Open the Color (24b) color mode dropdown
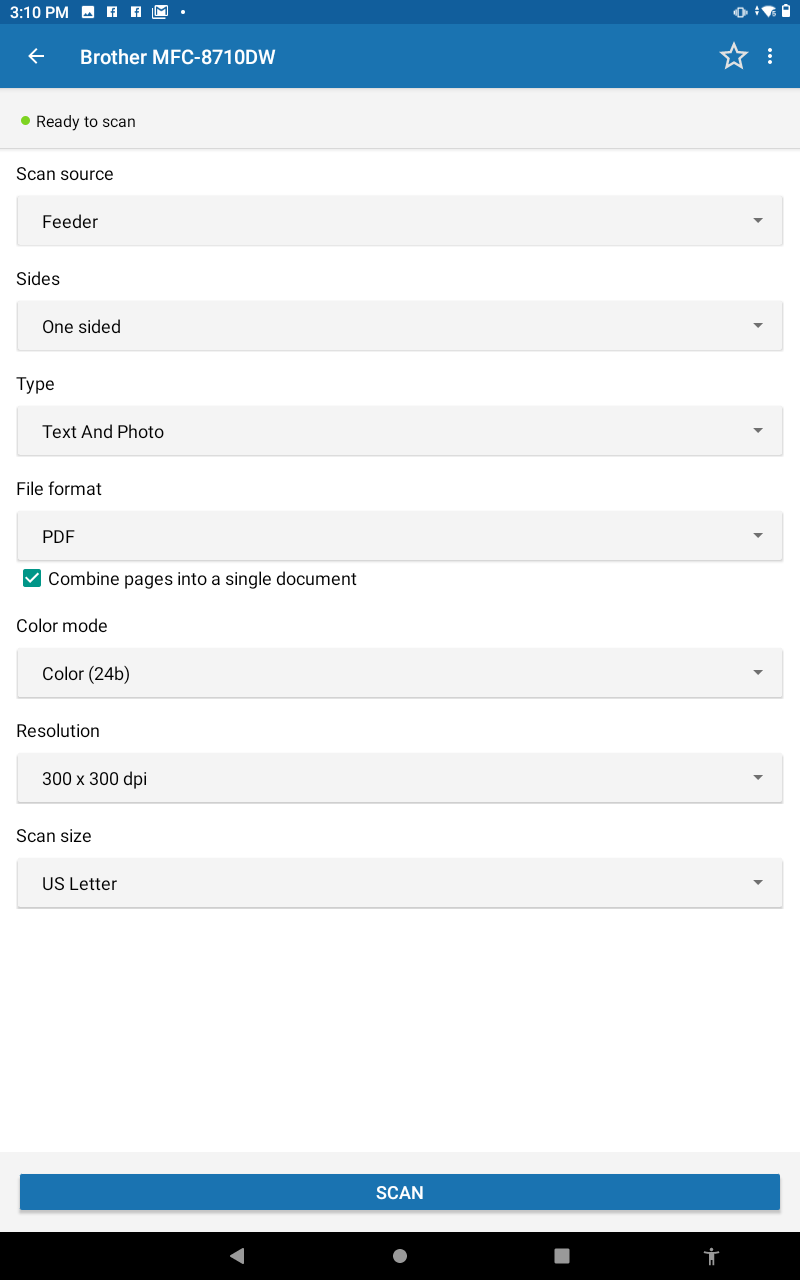The height and width of the screenshot is (1280, 800). pos(400,673)
